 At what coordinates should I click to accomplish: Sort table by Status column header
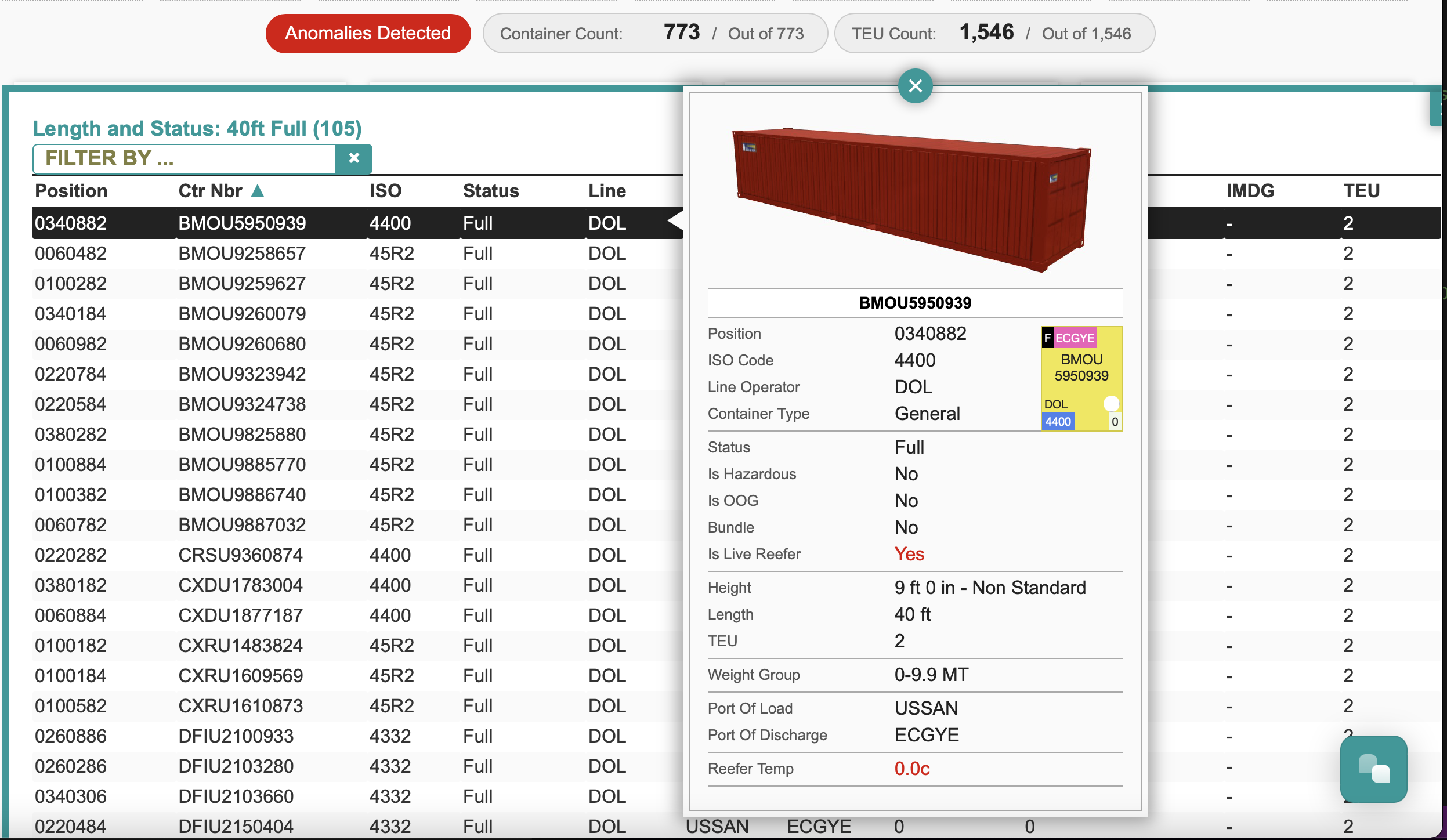point(490,191)
